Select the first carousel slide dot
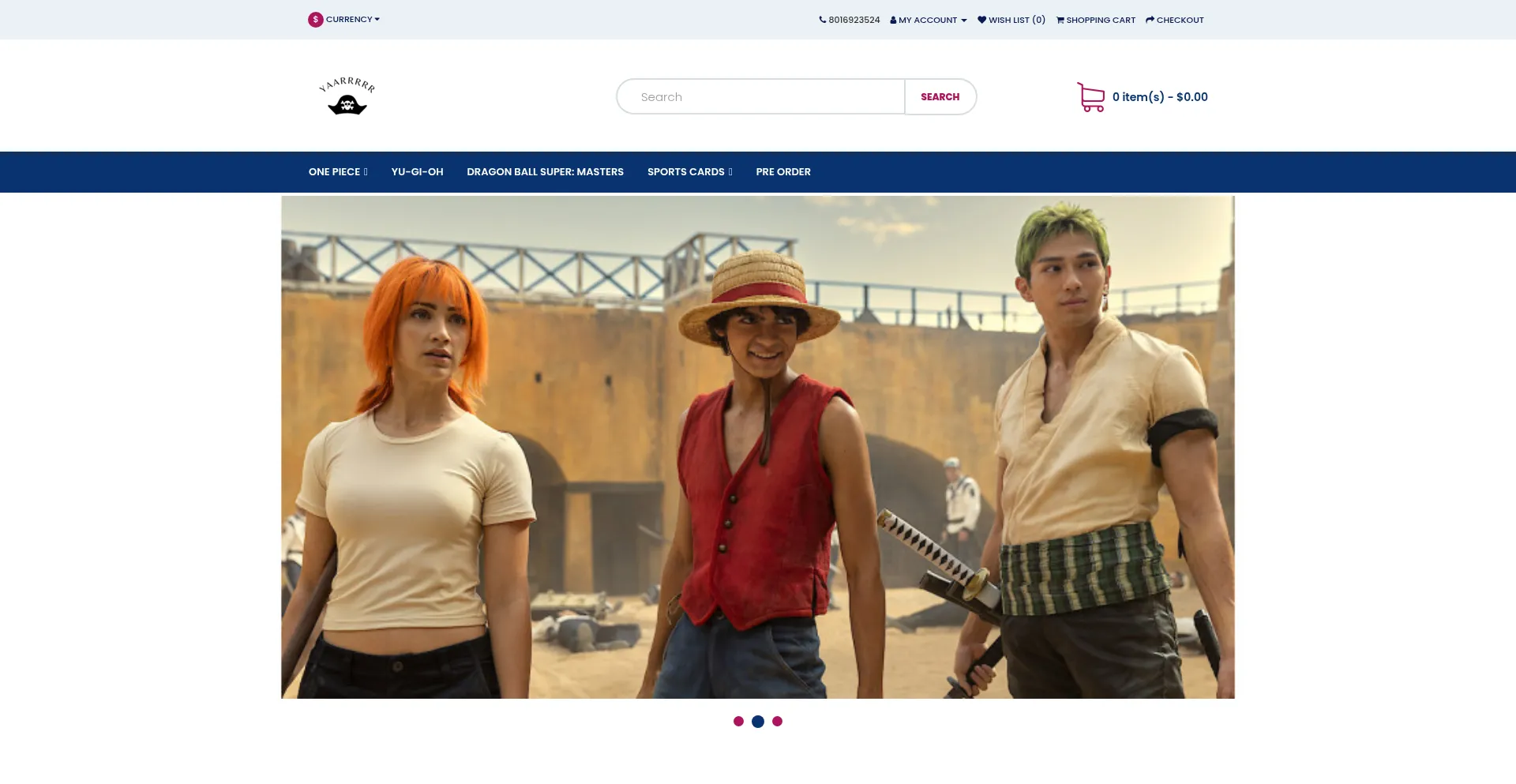The height and width of the screenshot is (784, 1516). click(x=738, y=722)
